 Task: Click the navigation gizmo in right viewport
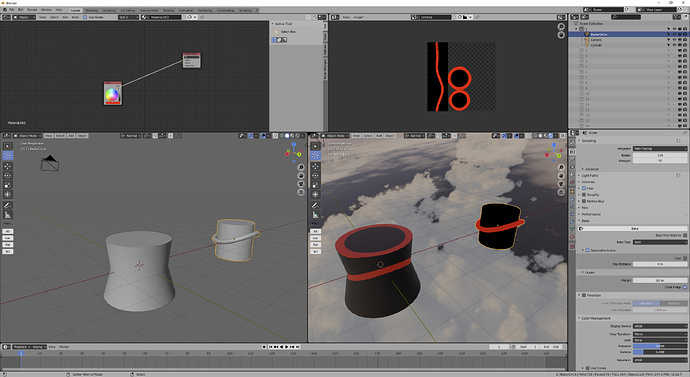click(554, 151)
